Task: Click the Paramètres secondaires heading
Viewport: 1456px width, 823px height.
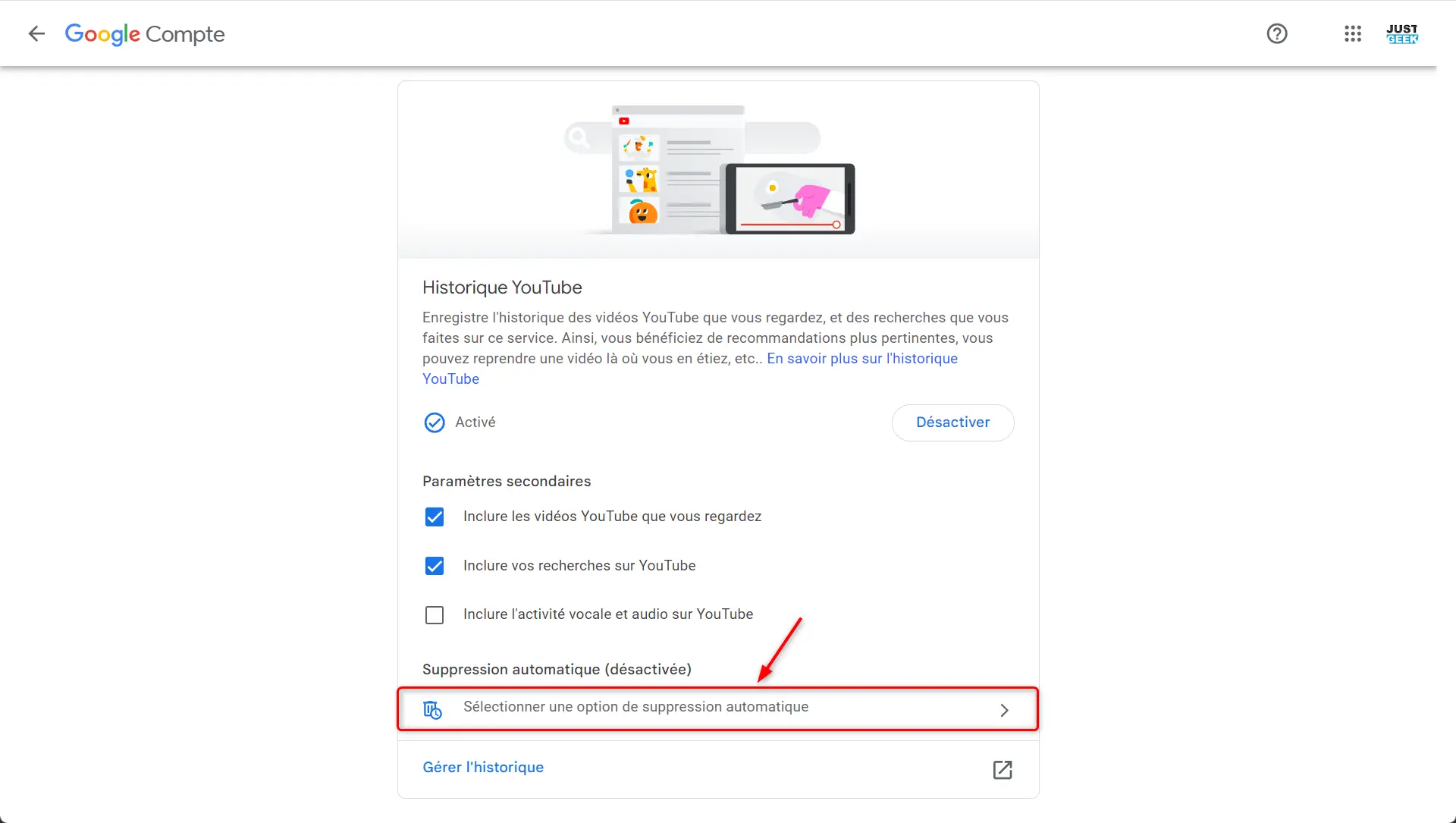Action: click(x=507, y=481)
